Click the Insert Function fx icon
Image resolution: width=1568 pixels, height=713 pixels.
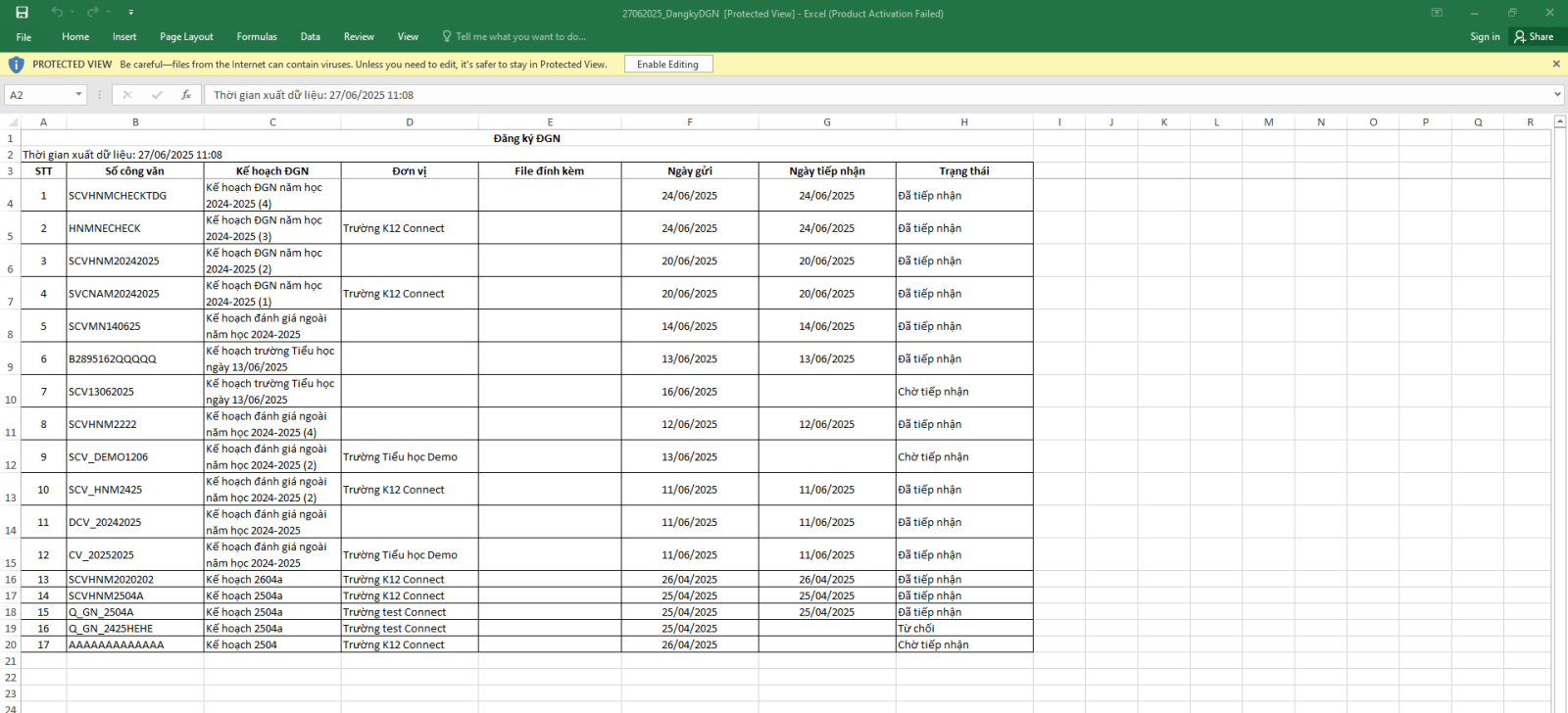(186, 95)
